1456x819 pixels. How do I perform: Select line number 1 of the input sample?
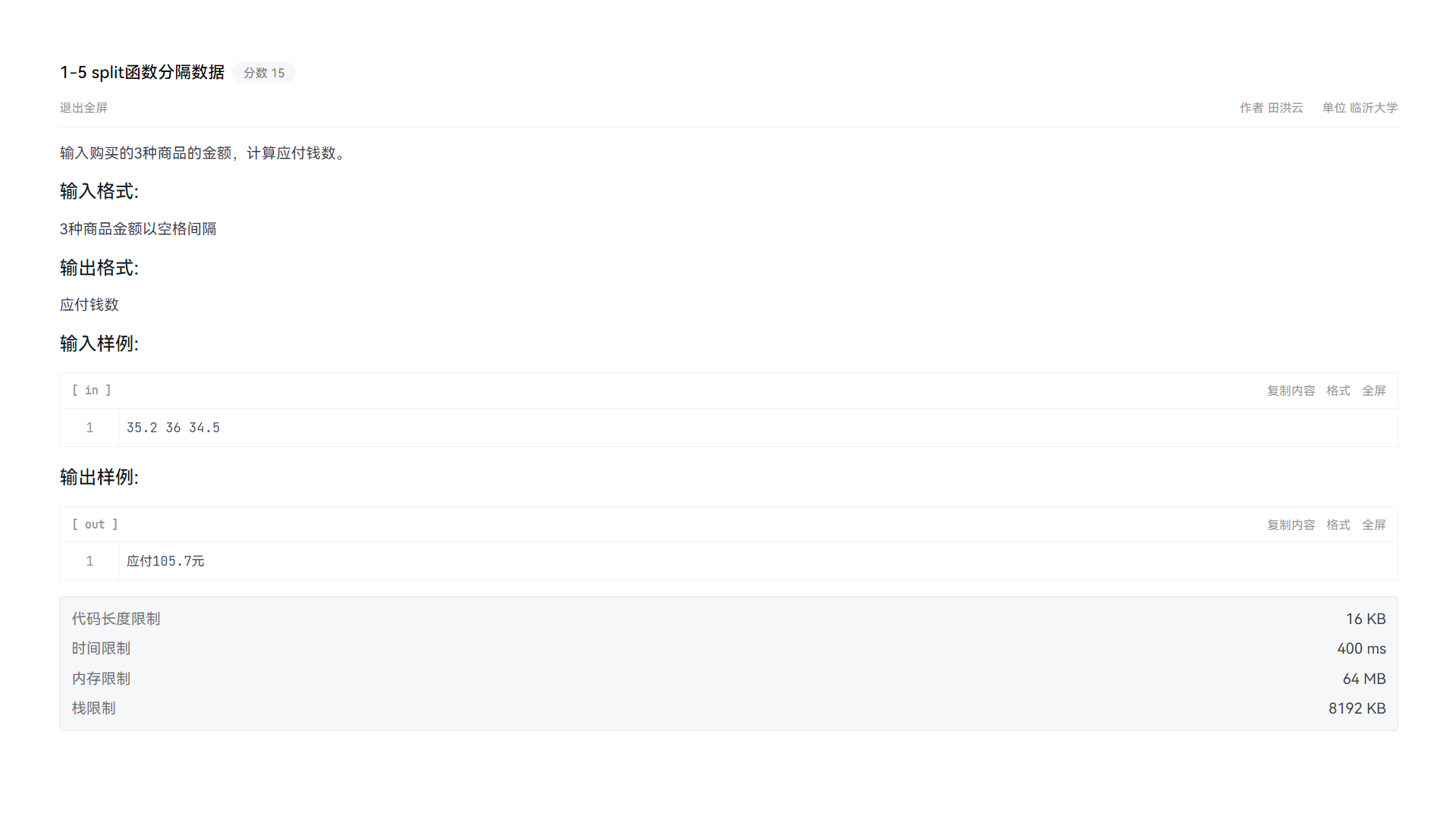pos(89,428)
